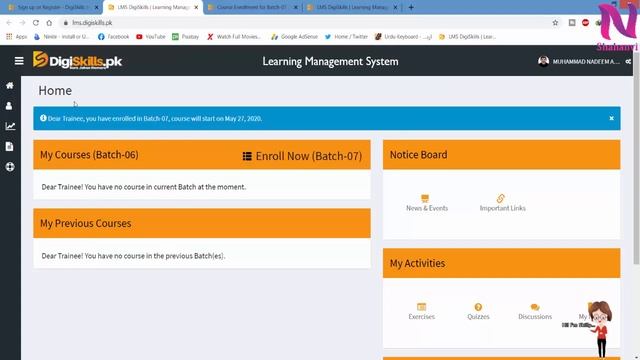640x360 pixels.
Task: Click the share icon next to the username
Action: point(628,62)
